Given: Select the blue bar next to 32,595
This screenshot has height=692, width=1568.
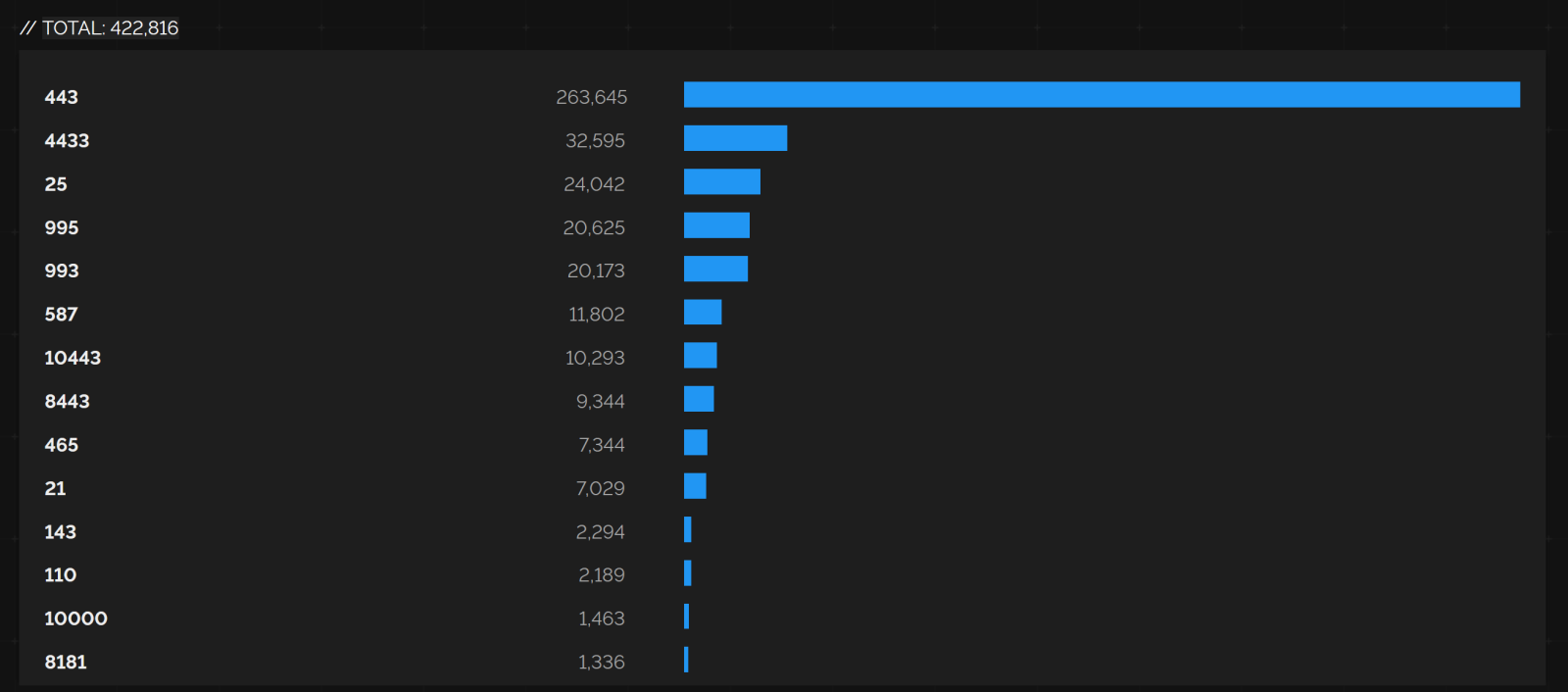Looking at the screenshot, I should click(735, 138).
